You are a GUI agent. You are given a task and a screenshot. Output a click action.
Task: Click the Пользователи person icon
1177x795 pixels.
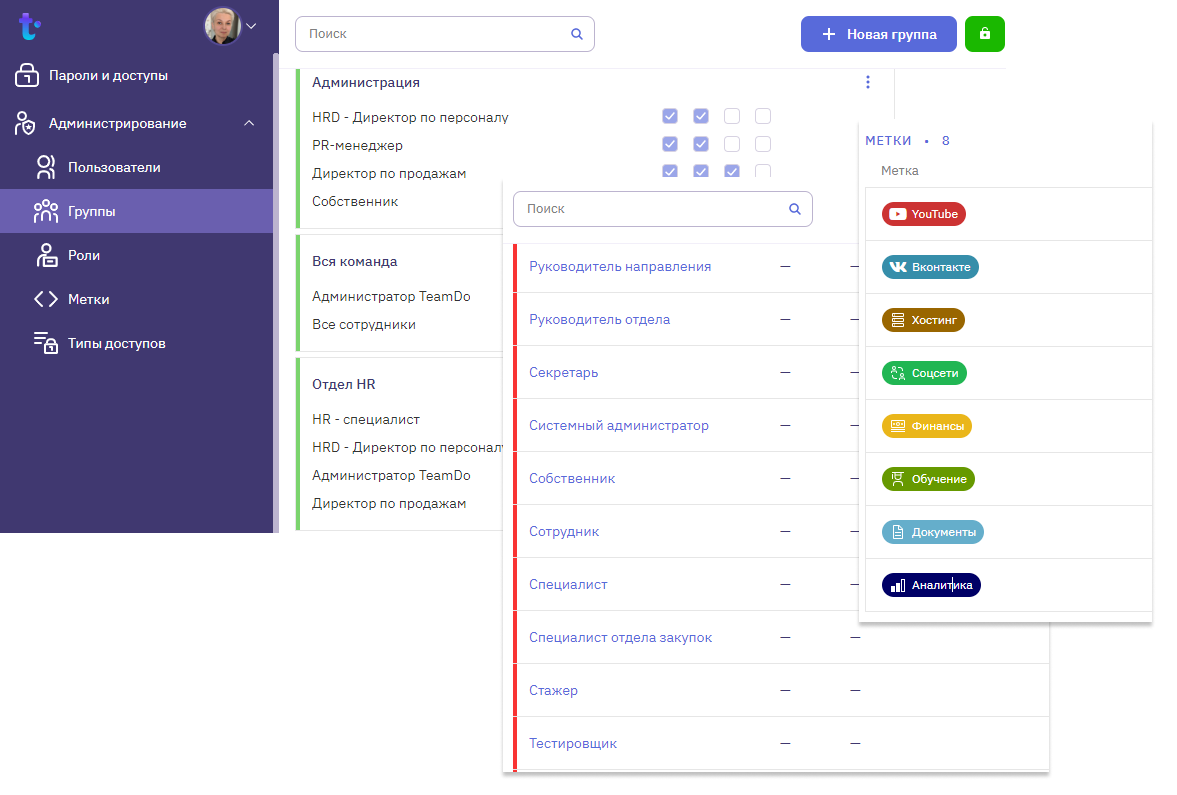(46, 167)
